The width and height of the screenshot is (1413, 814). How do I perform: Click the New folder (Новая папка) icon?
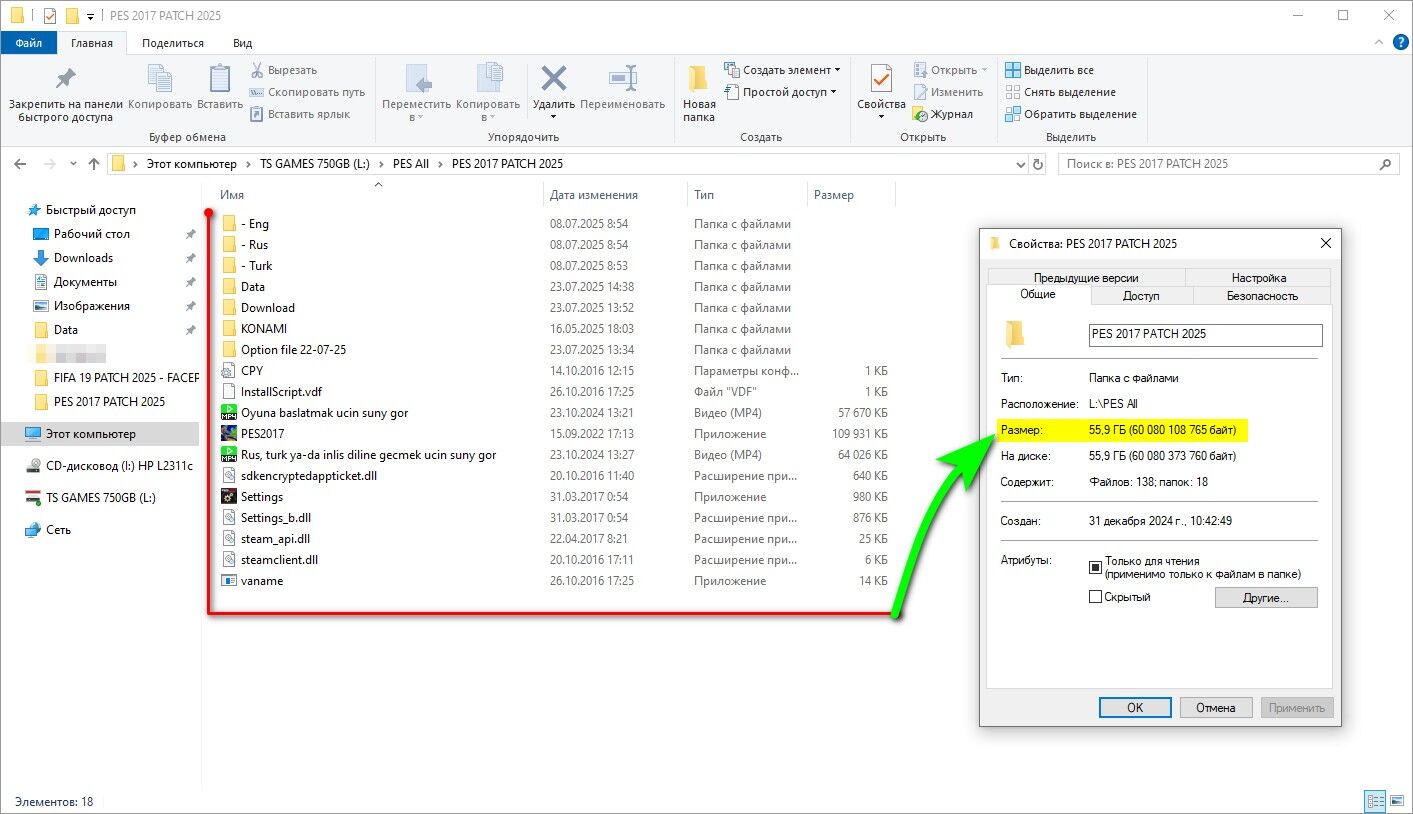click(699, 79)
